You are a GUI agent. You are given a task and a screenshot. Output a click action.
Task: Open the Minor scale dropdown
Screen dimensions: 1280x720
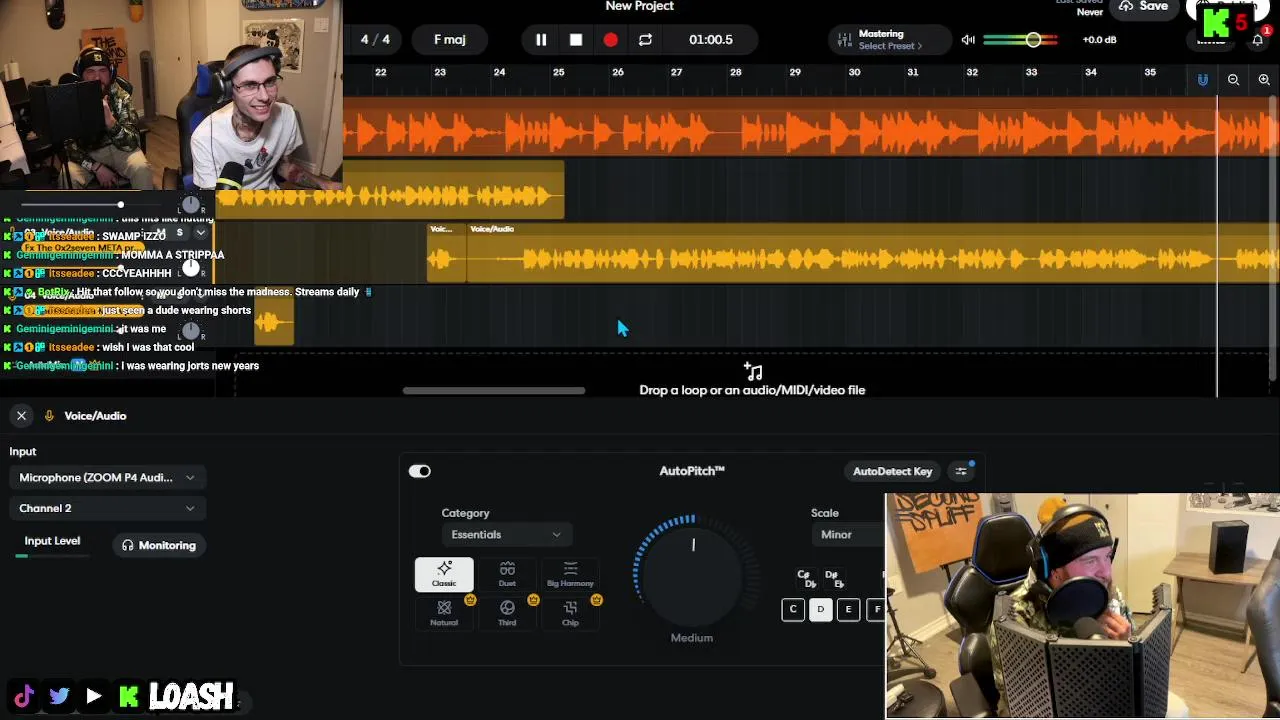pos(848,535)
